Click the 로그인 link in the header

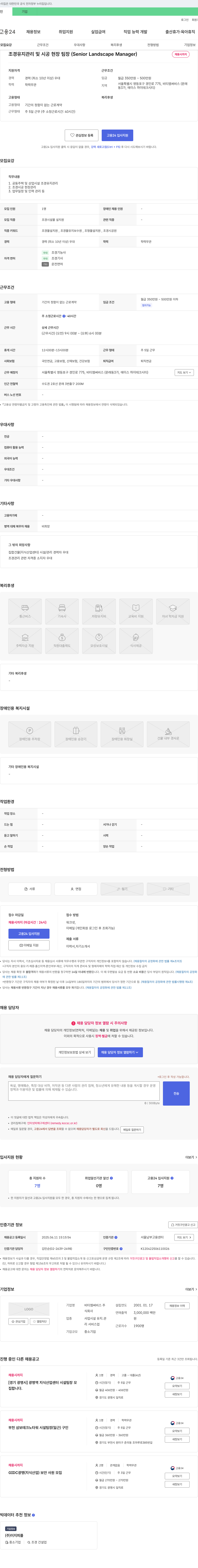pos(185,20)
